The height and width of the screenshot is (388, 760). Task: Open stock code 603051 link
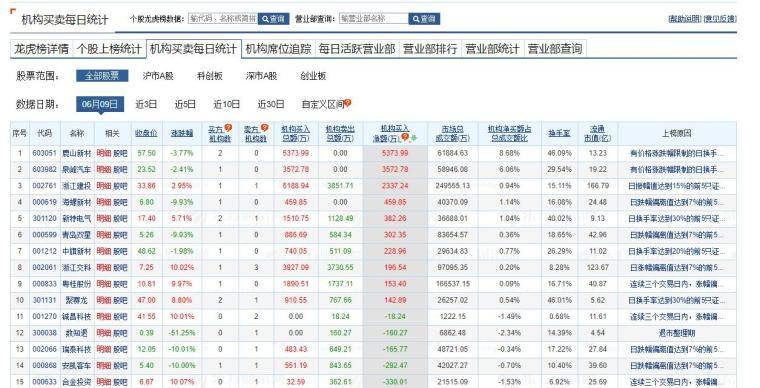[45, 153]
